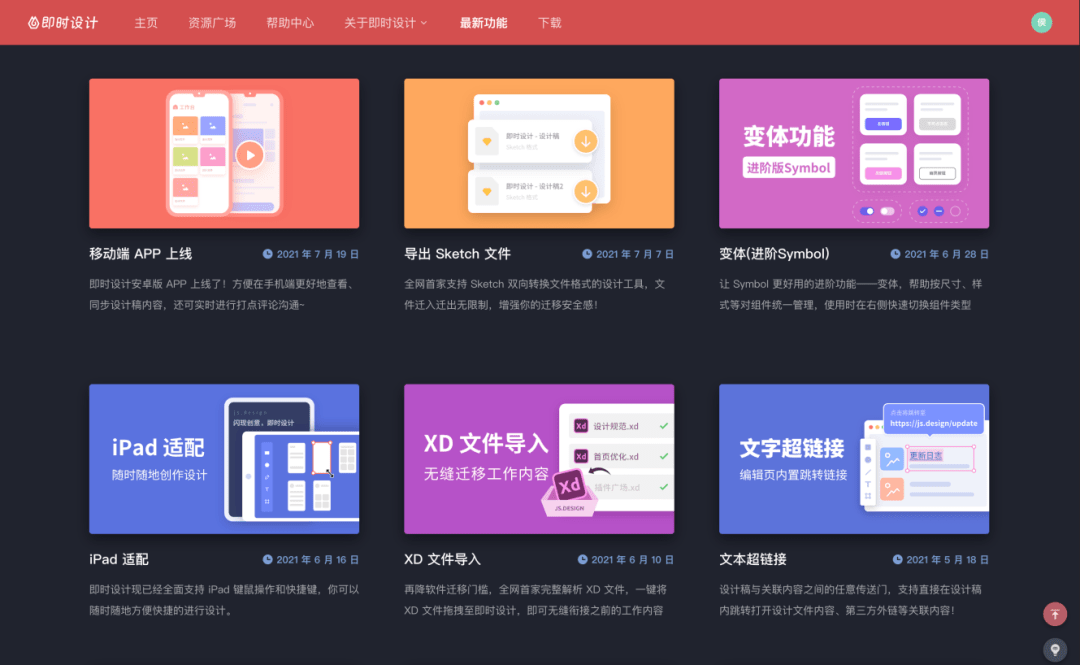Click the 2021 年 5 月 18 日 date text
Screen dimensions: 1080x665
coord(948,560)
